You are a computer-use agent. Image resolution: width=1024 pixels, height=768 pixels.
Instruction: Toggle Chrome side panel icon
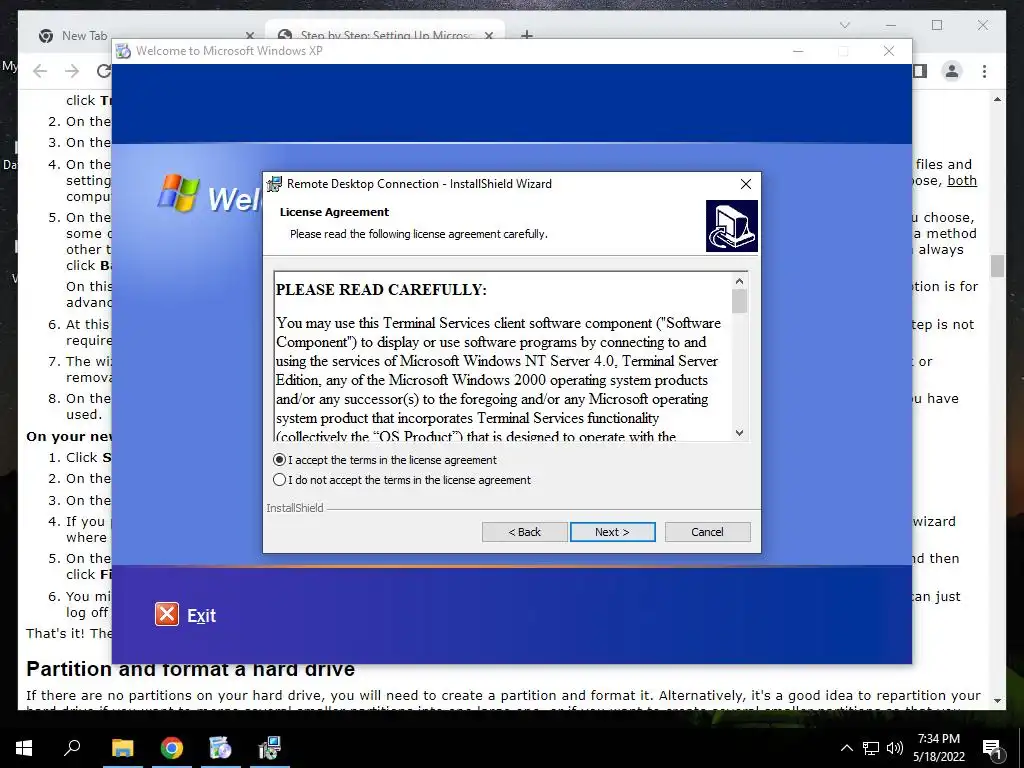[920, 71]
